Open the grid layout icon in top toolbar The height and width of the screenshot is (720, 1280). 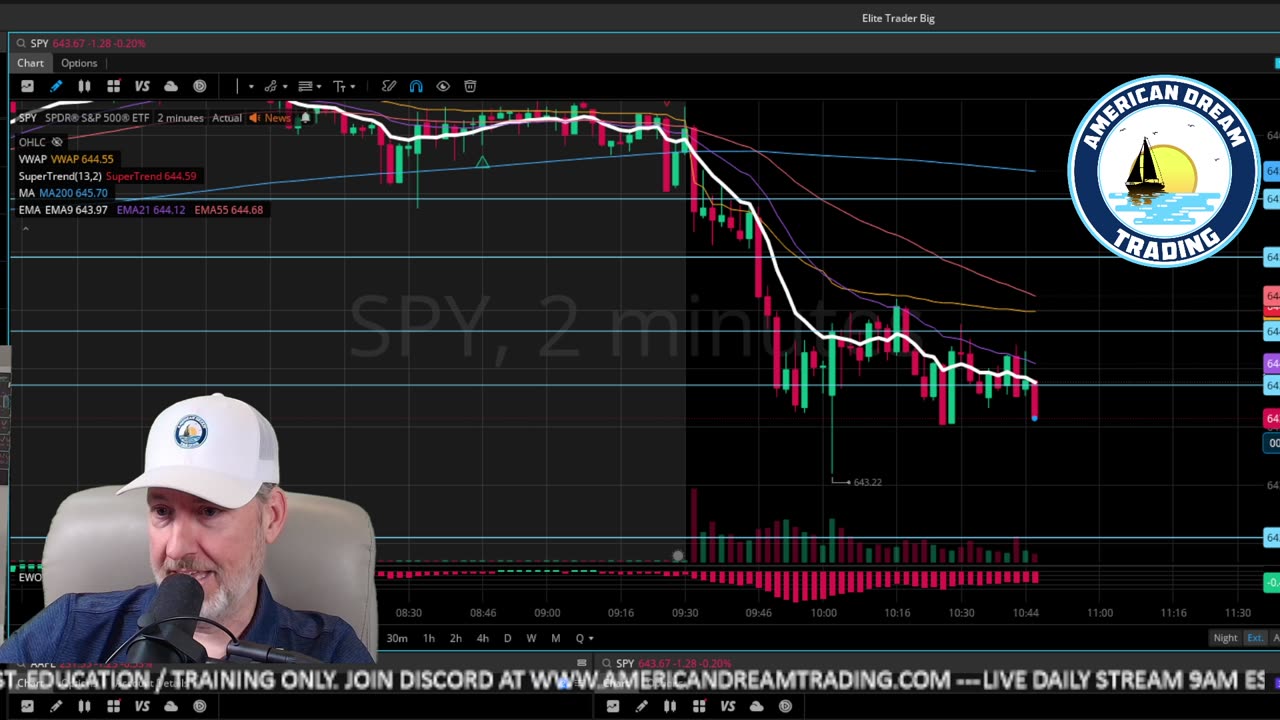tap(114, 86)
